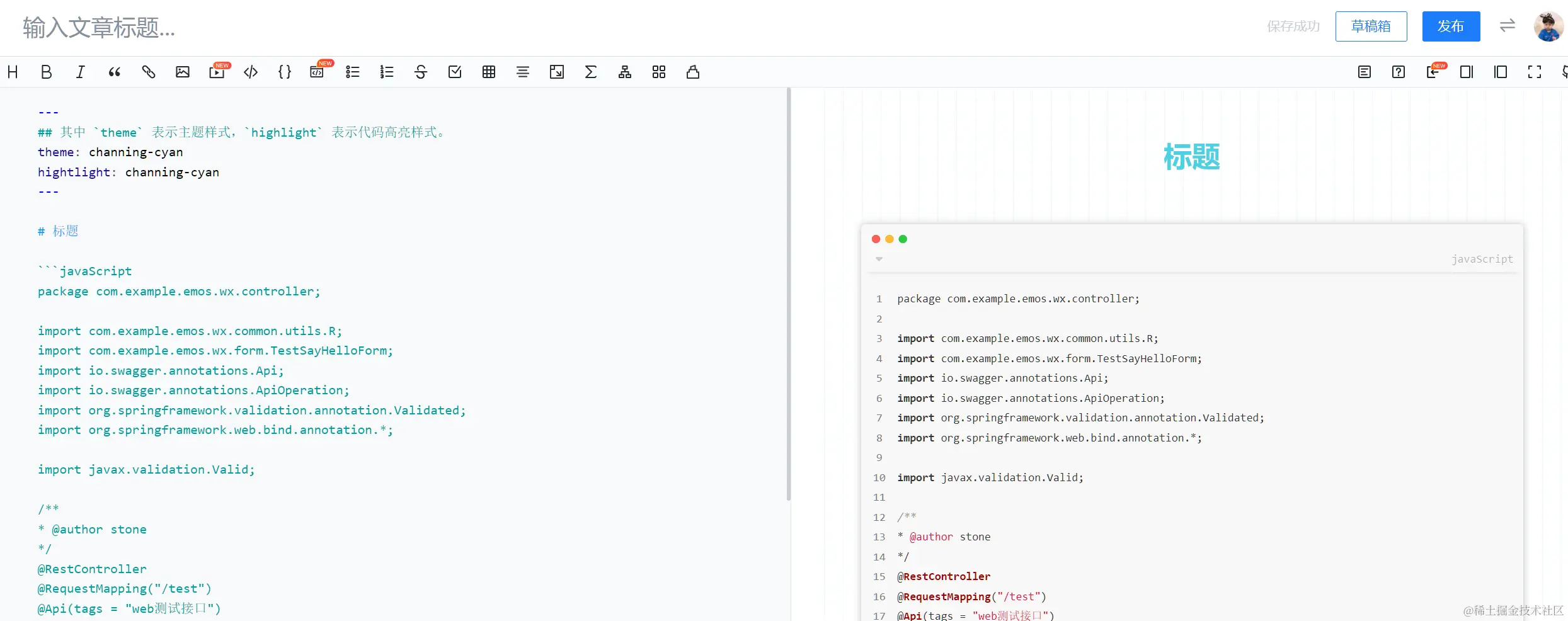This screenshot has width=1568, height=621.
Task: Insert a hyperlink
Action: [148, 72]
